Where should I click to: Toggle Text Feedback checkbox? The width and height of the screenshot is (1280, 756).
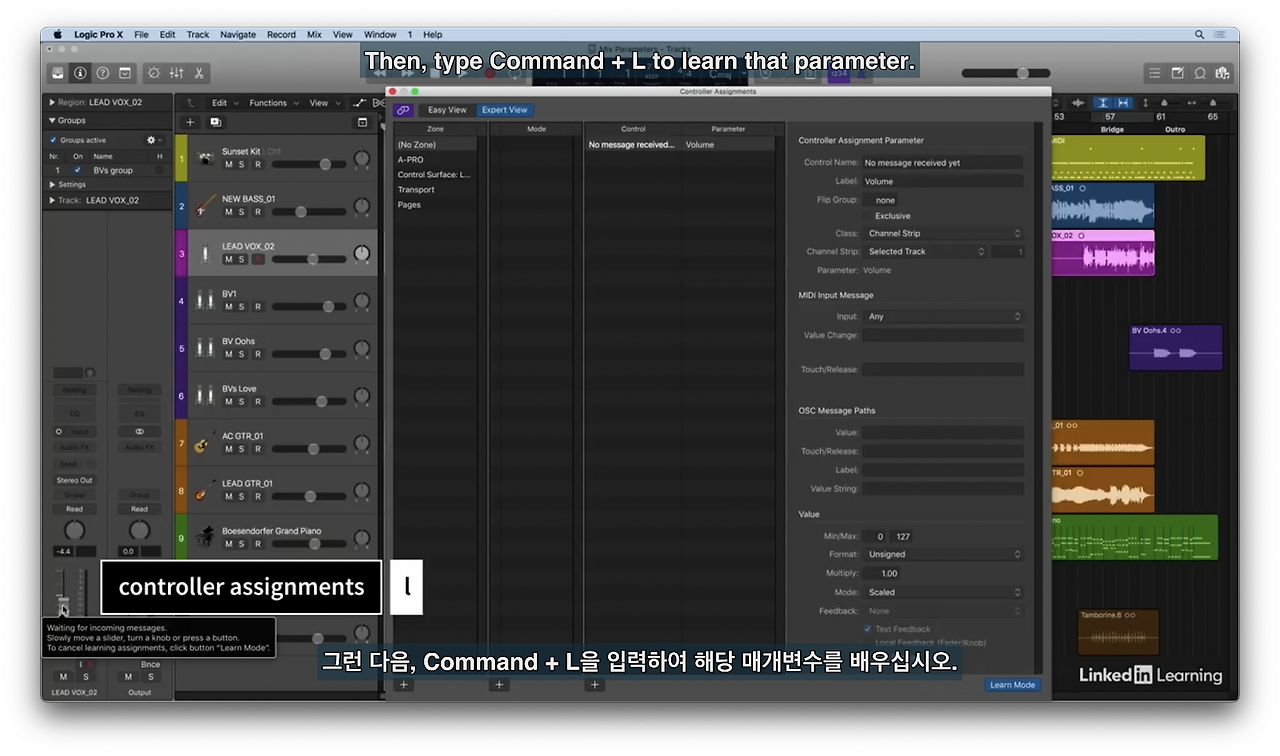click(867, 629)
